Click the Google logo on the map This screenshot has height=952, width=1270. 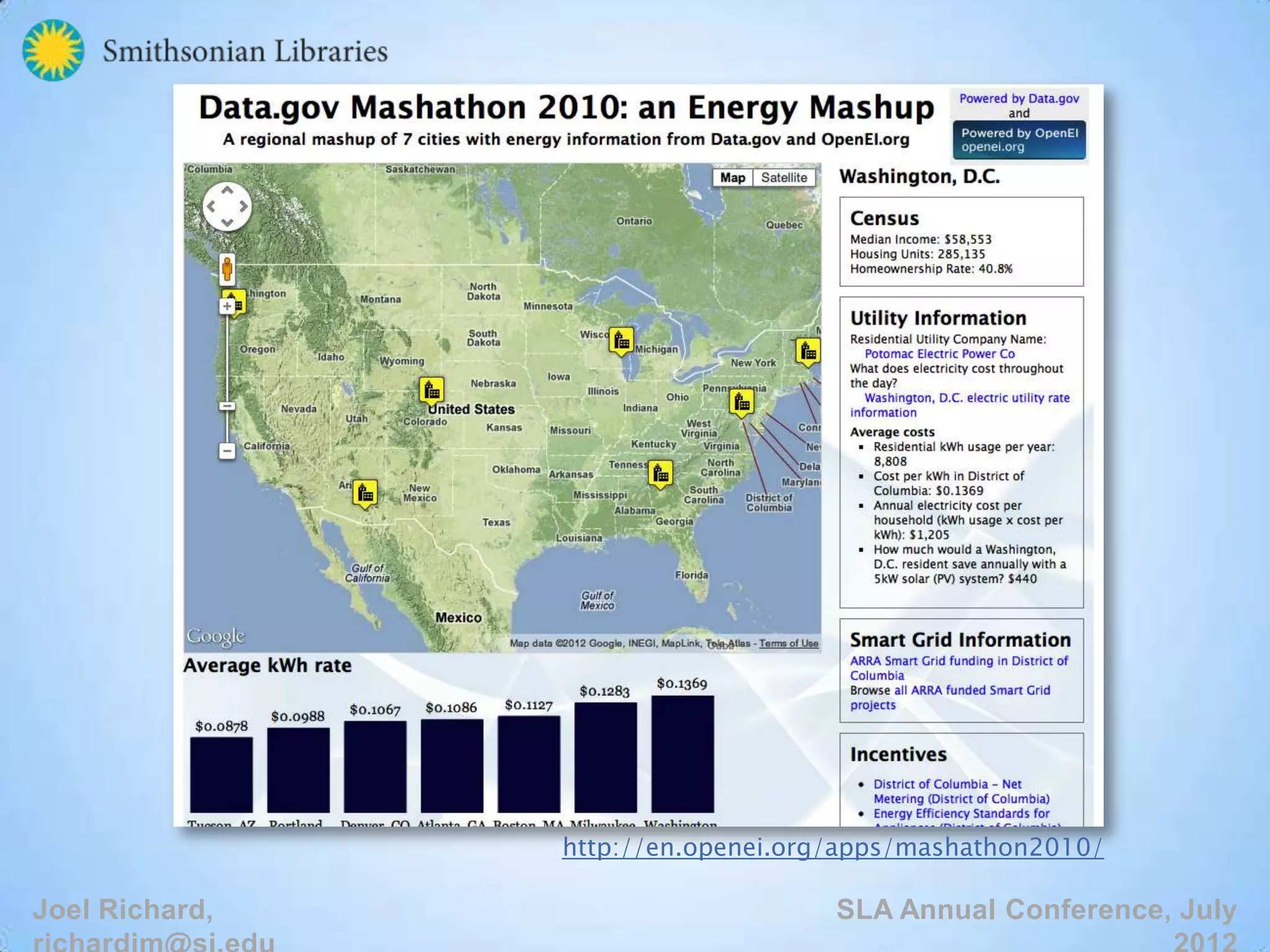point(216,637)
